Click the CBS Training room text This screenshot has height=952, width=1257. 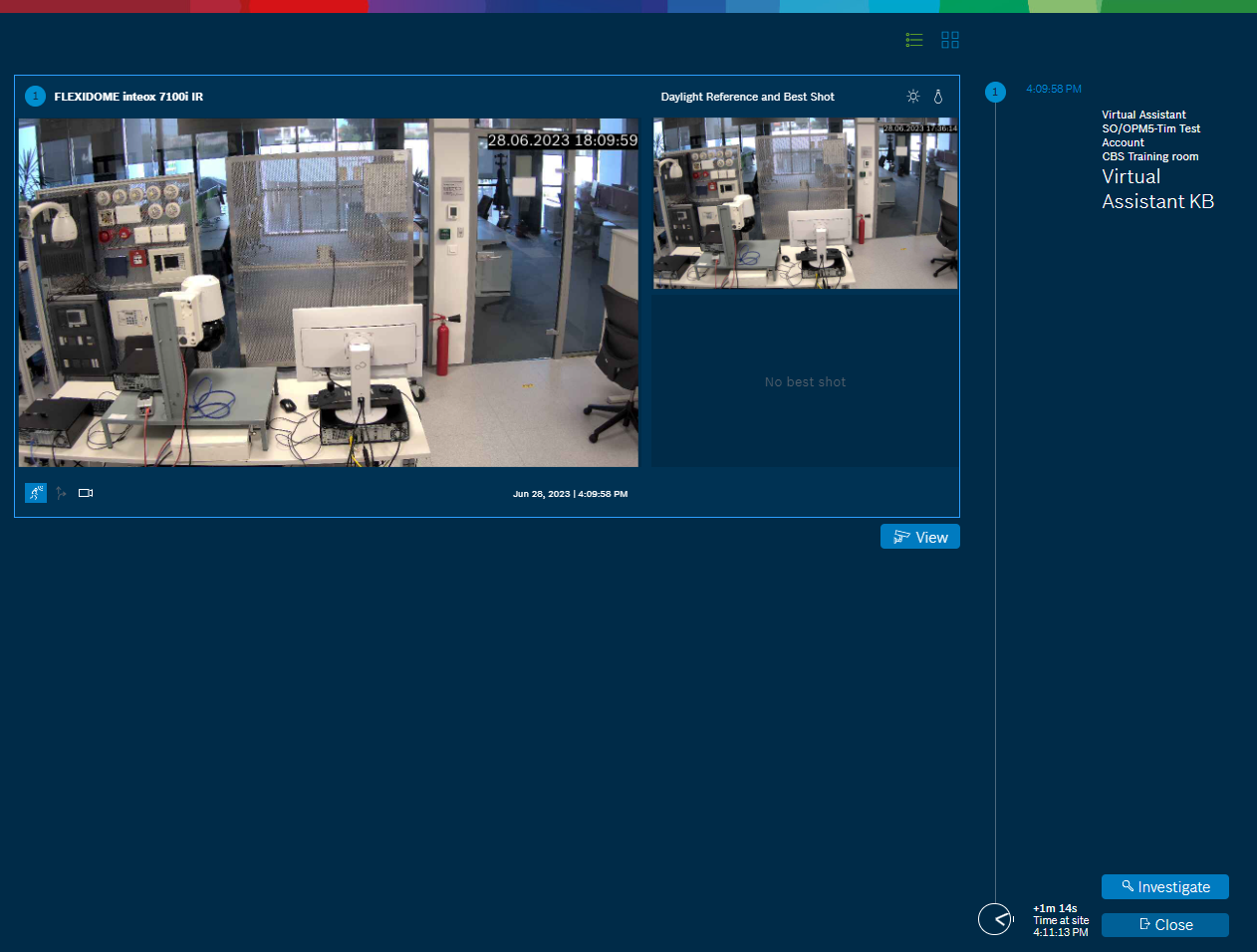pos(1150,156)
